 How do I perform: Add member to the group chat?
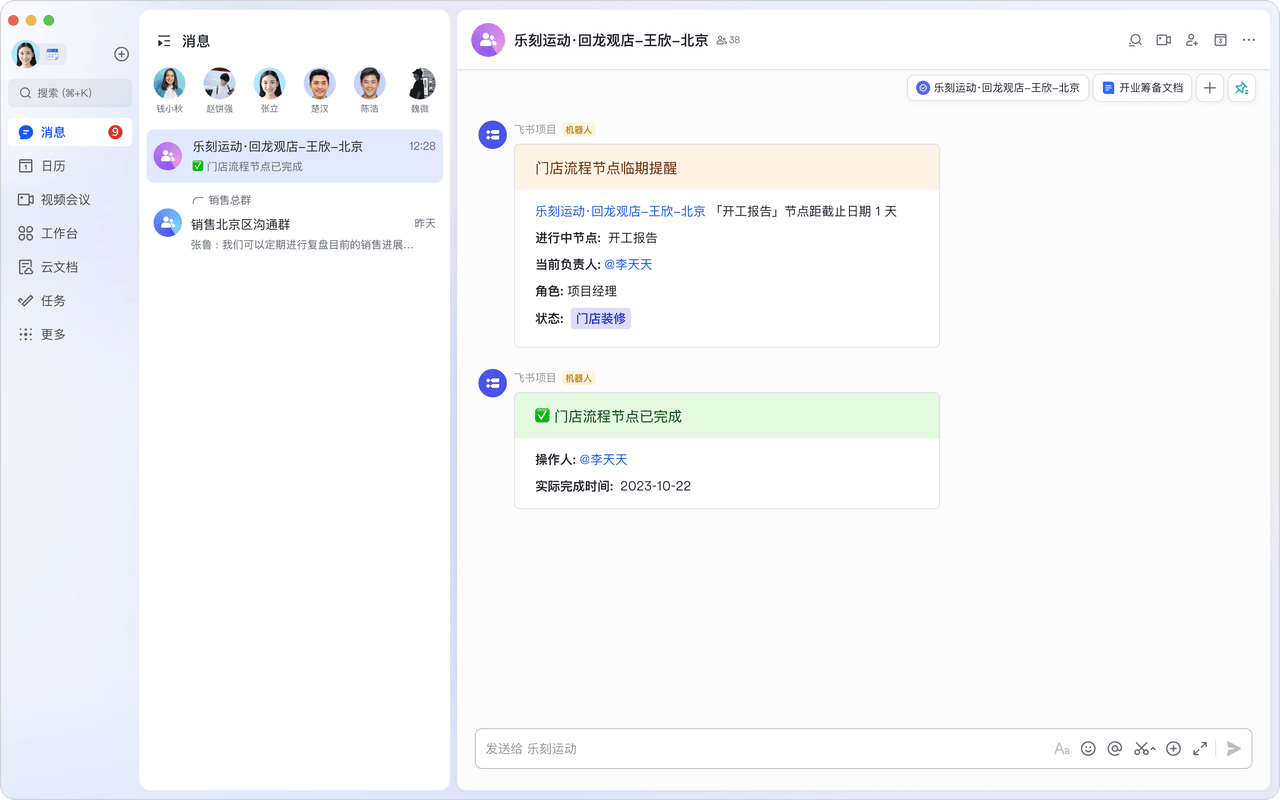click(1192, 40)
